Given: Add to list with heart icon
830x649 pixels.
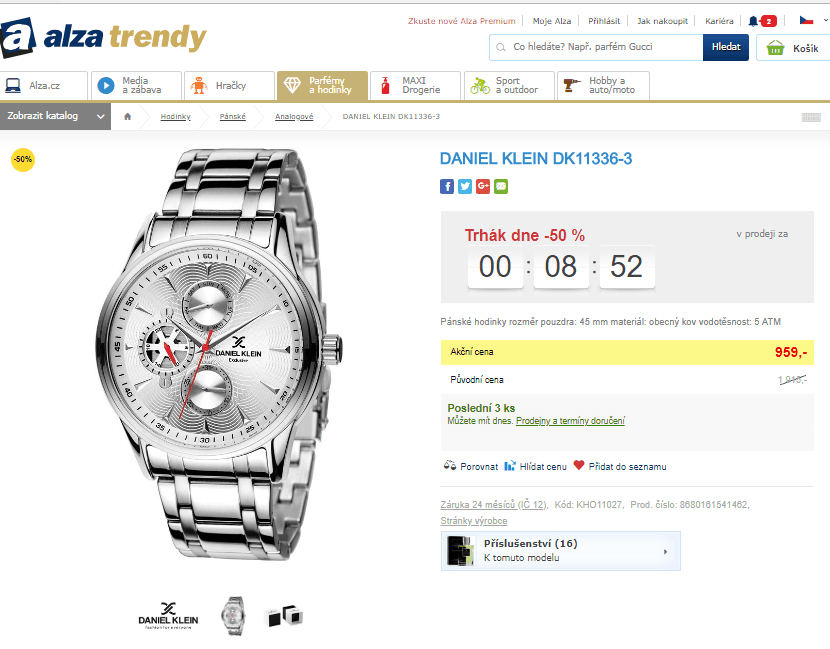Looking at the screenshot, I should tap(578, 466).
